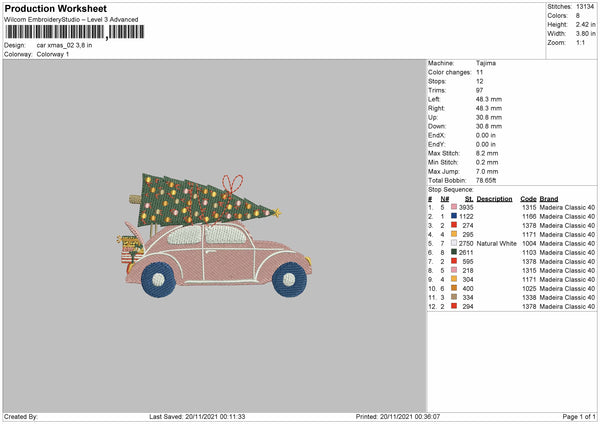This screenshot has height=424, width=600.
Task: Click the 'Last Saved: 20/11/2021 00:11:33' footer text
Action: tap(197, 417)
